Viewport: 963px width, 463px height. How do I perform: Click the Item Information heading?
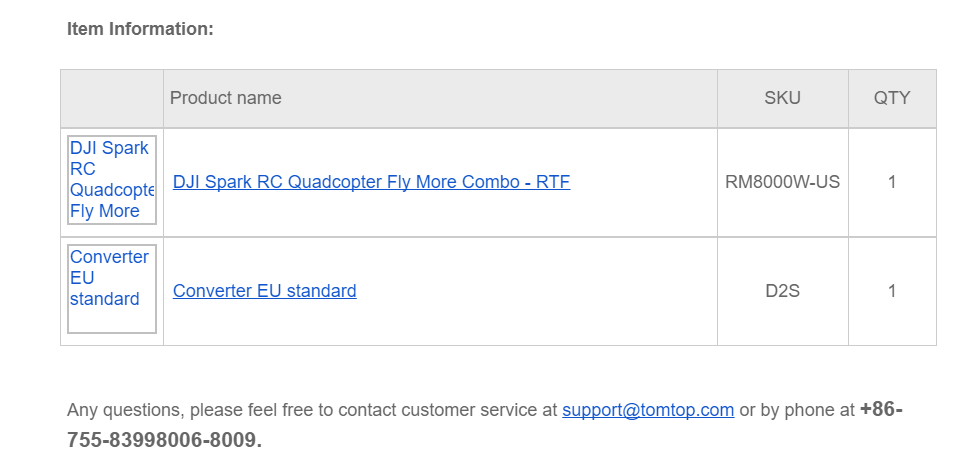click(140, 29)
